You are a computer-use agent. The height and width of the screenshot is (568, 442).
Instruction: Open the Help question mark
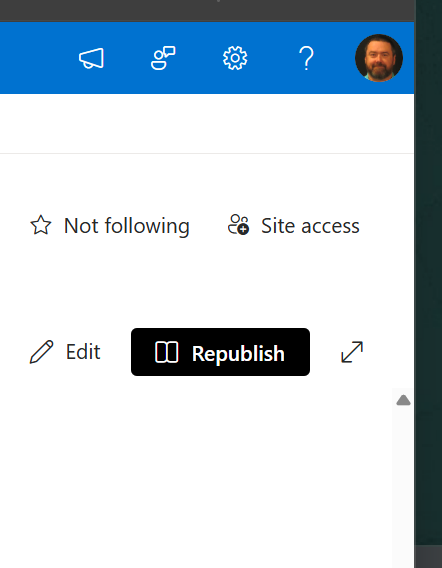pyautogui.click(x=307, y=58)
